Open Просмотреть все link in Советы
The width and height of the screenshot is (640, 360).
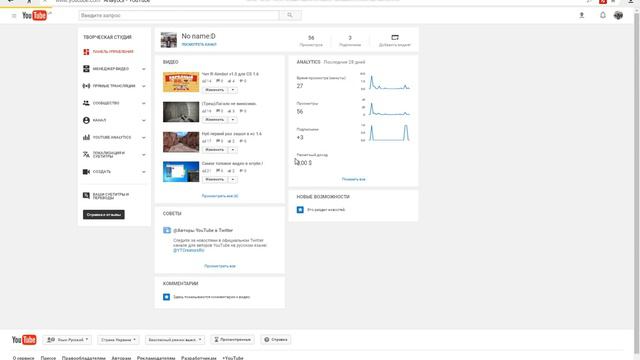(x=220, y=266)
